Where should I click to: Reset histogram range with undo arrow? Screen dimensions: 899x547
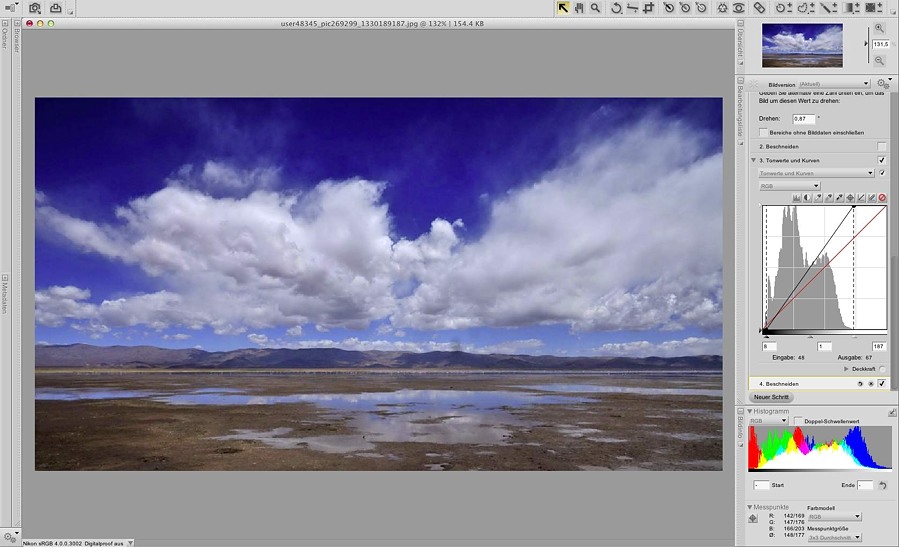click(883, 486)
